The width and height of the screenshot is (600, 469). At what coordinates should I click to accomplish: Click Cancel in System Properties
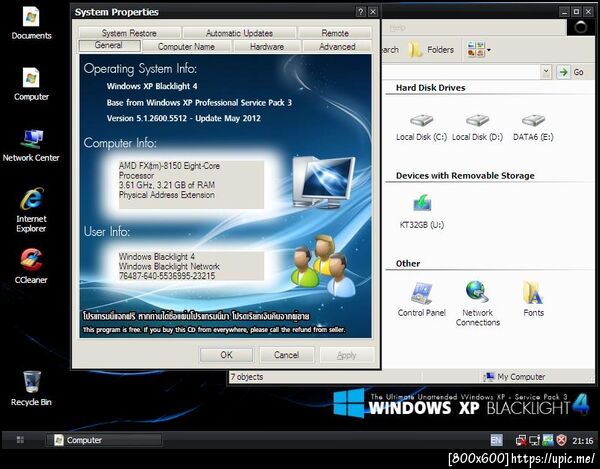(287, 355)
